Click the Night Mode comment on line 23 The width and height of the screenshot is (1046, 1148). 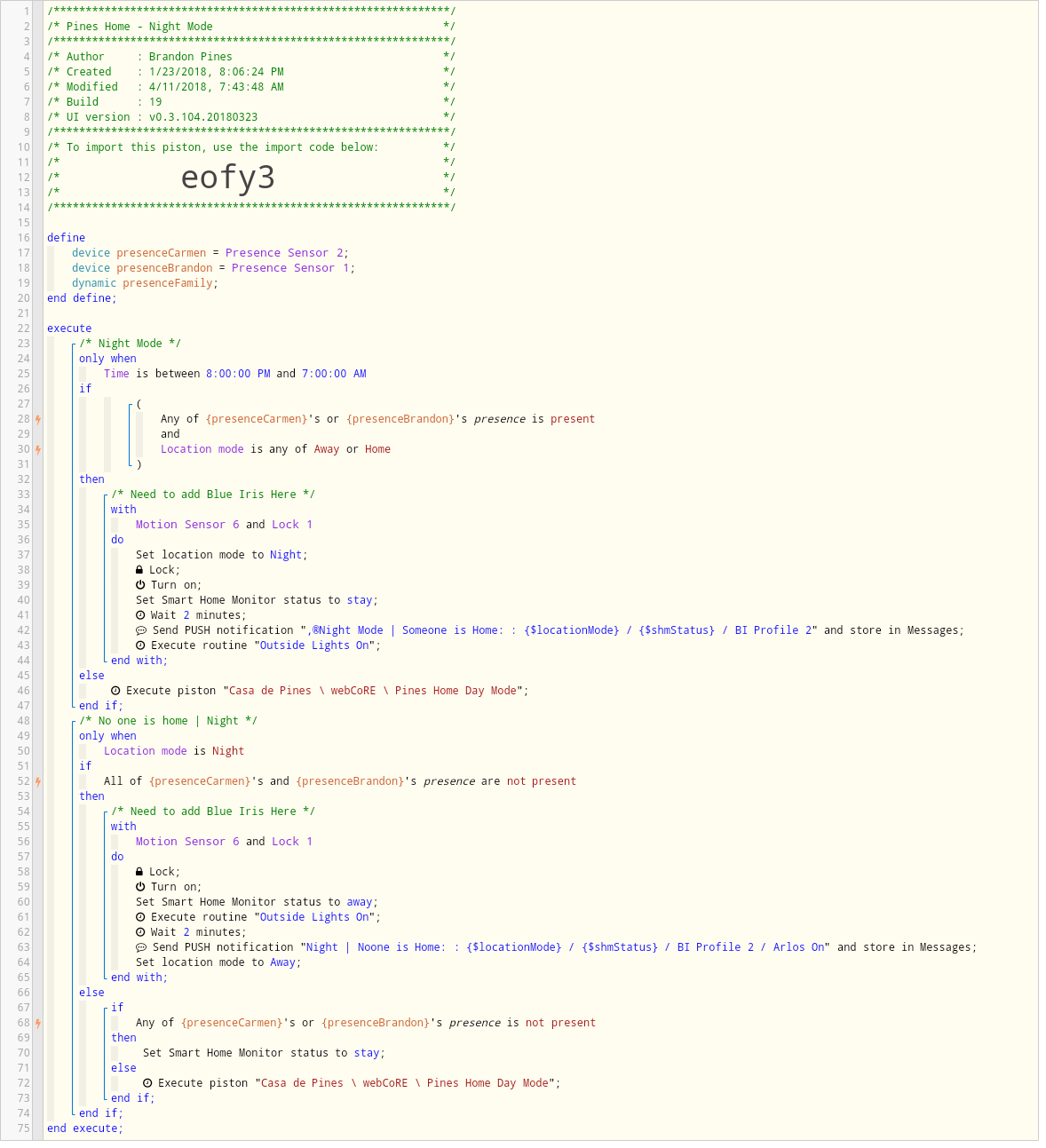(130, 344)
